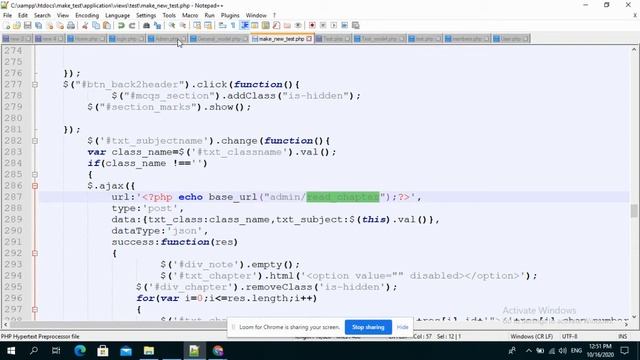Screen dimensions: 640x360
Task: Toggle synchronized horizontal scrolling icon
Action: (208, 25)
